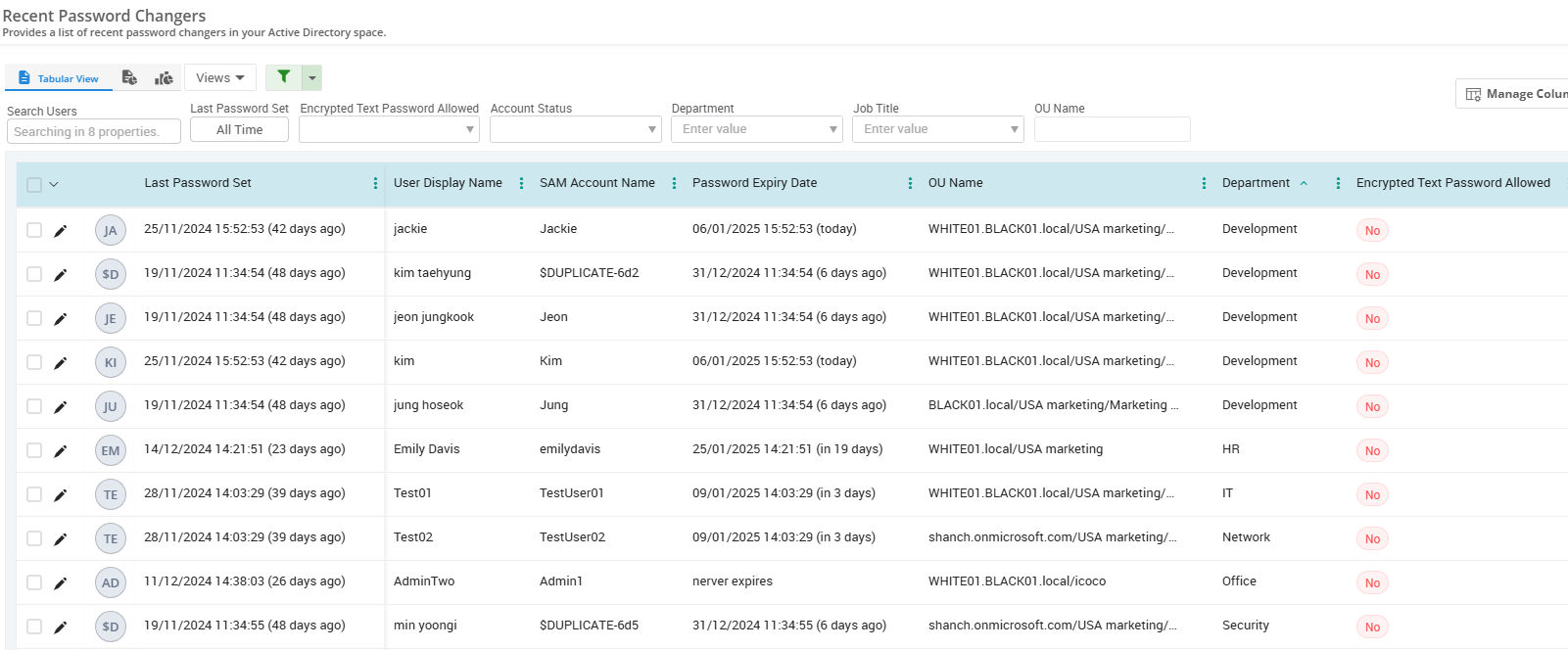The image size is (1568, 650).
Task: Switch to Tabular View tab
Action: pyautogui.click(x=59, y=78)
